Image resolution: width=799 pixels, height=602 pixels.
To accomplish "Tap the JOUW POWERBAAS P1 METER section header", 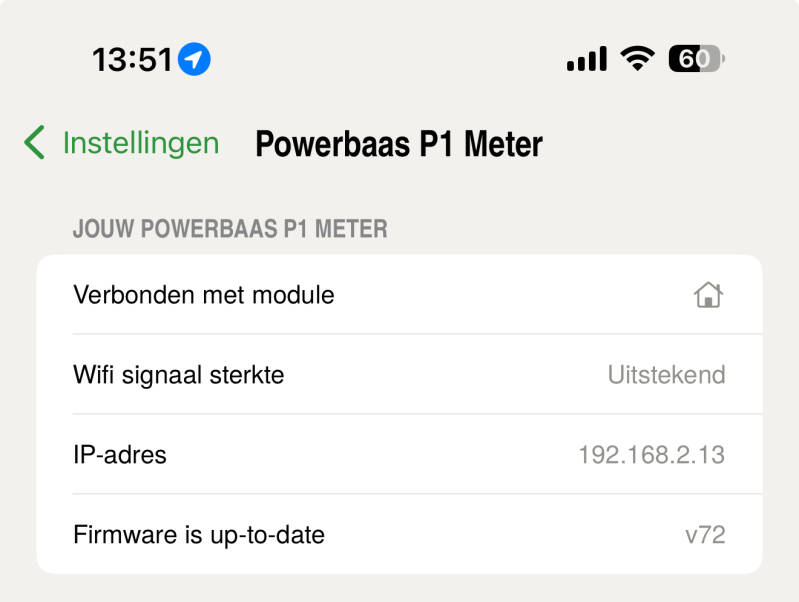I will pos(230,229).
